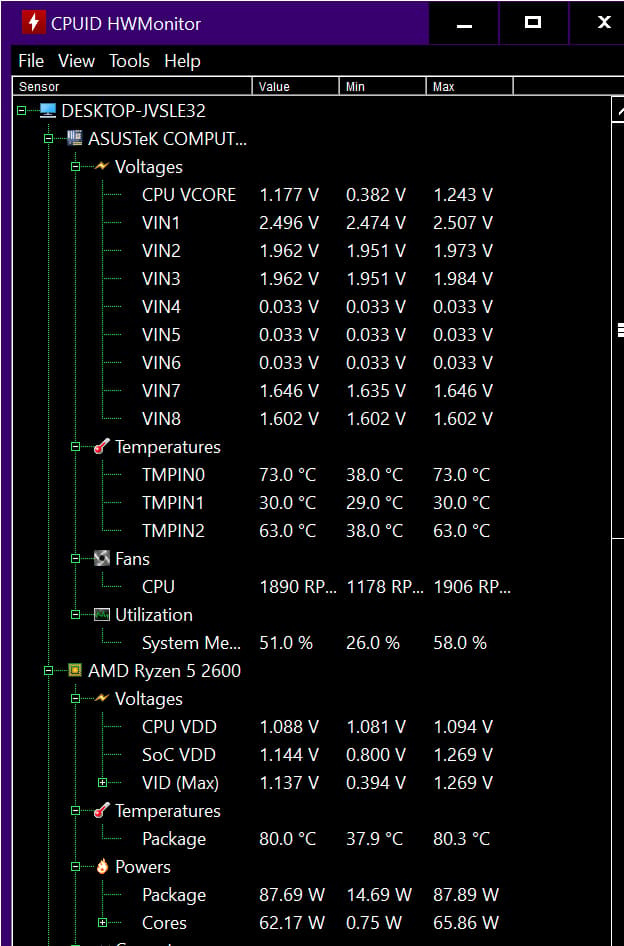Select the VIN6 voltage row
This screenshot has height=946, width=624.
click(317, 363)
